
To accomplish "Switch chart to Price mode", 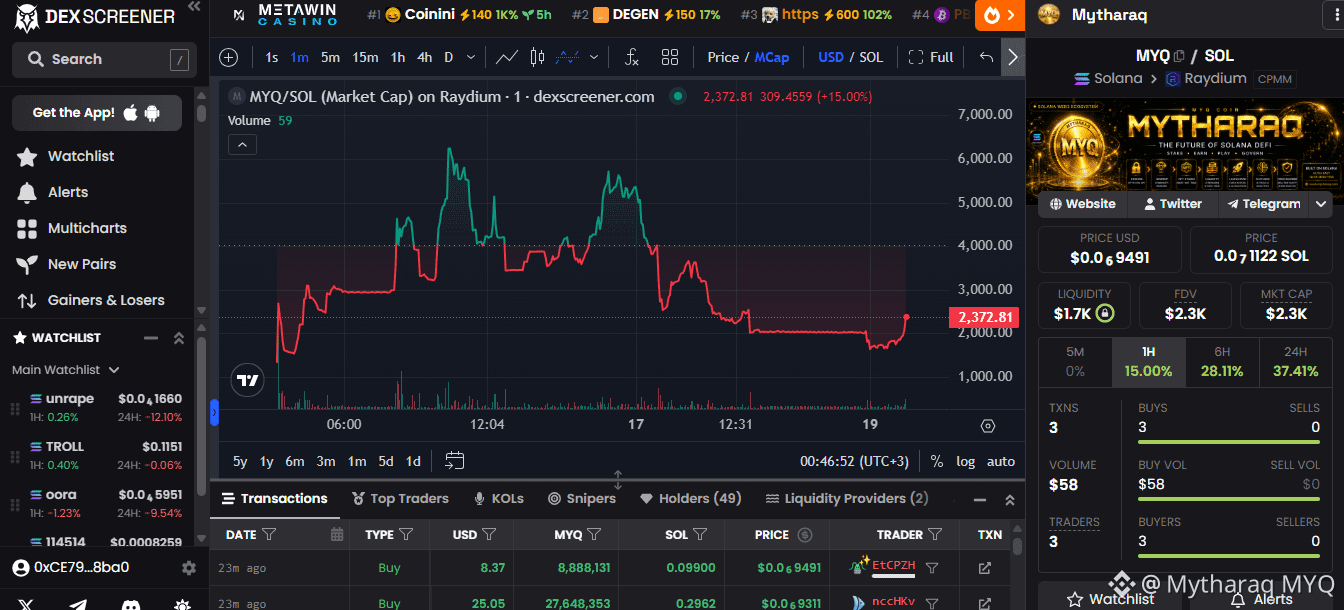I will pos(723,57).
